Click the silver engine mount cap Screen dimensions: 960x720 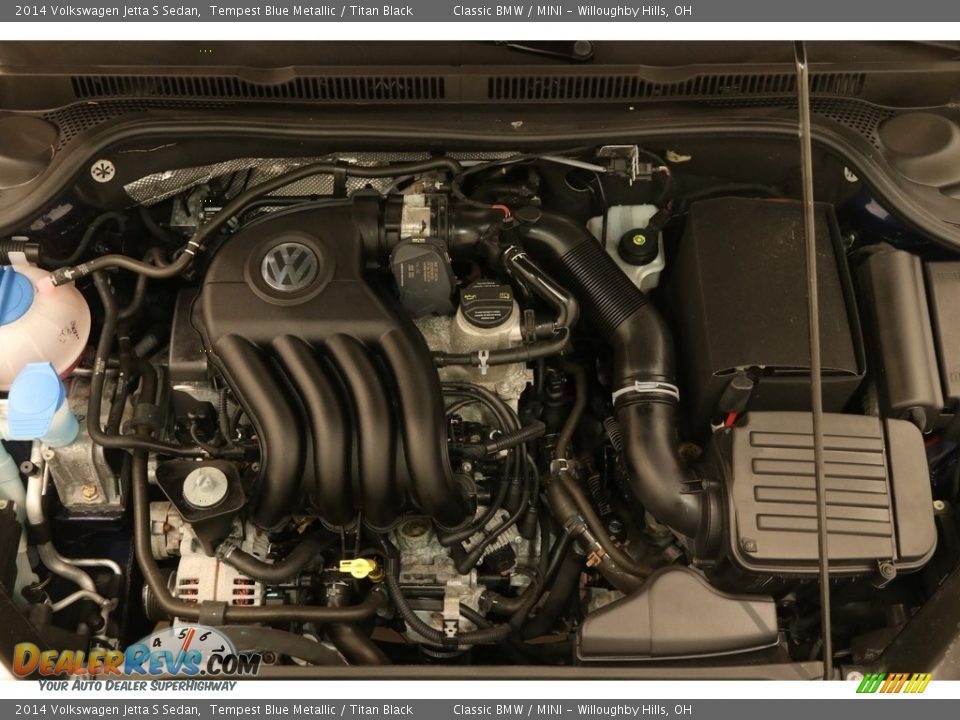tap(205, 487)
